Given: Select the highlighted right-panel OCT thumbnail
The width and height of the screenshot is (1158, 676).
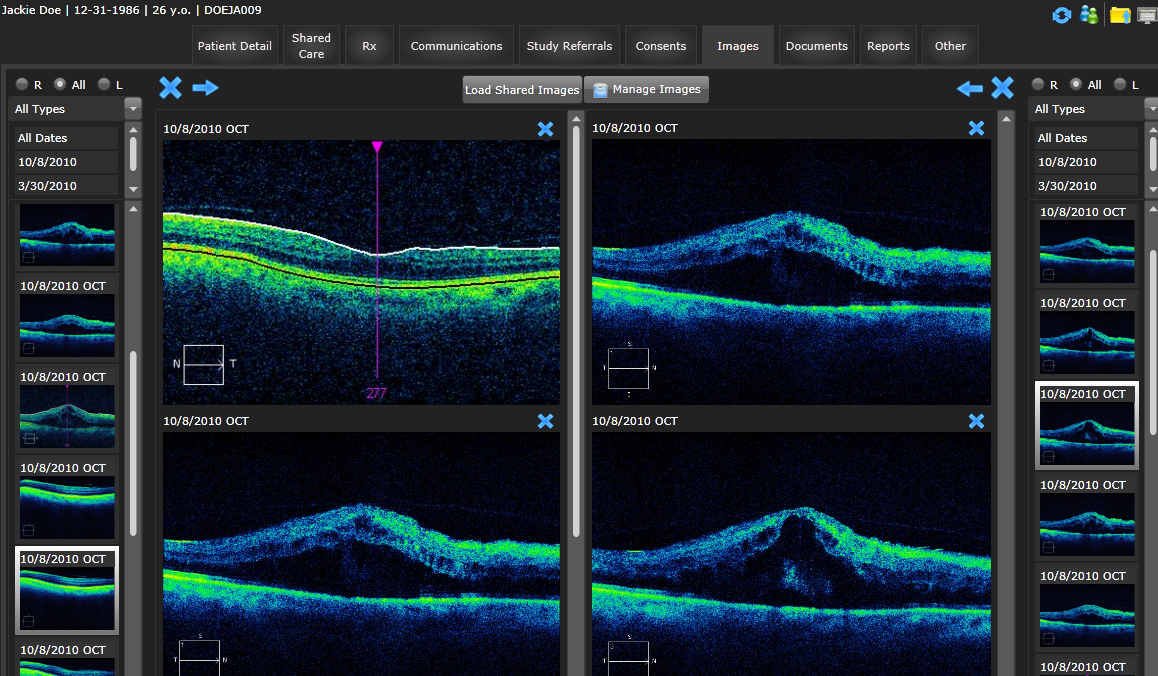Looking at the screenshot, I should point(1086,426).
